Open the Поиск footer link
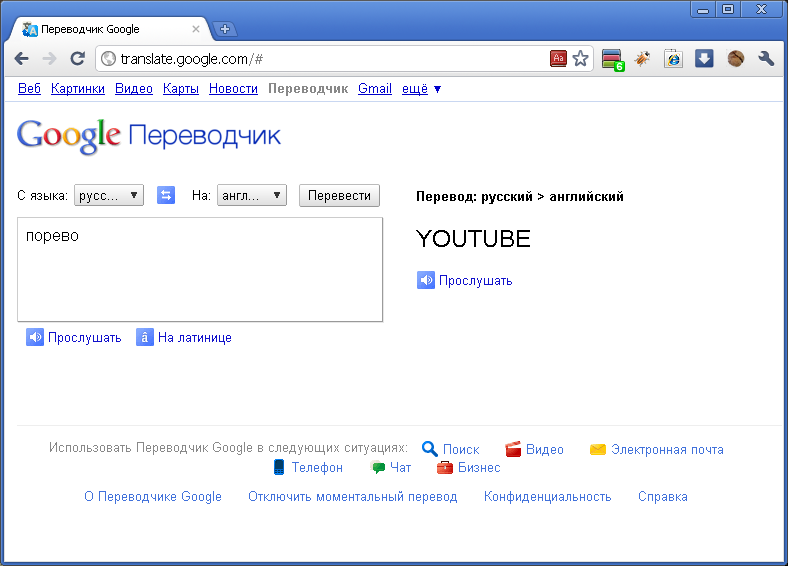This screenshot has height=566, width=788. coord(461,449)
